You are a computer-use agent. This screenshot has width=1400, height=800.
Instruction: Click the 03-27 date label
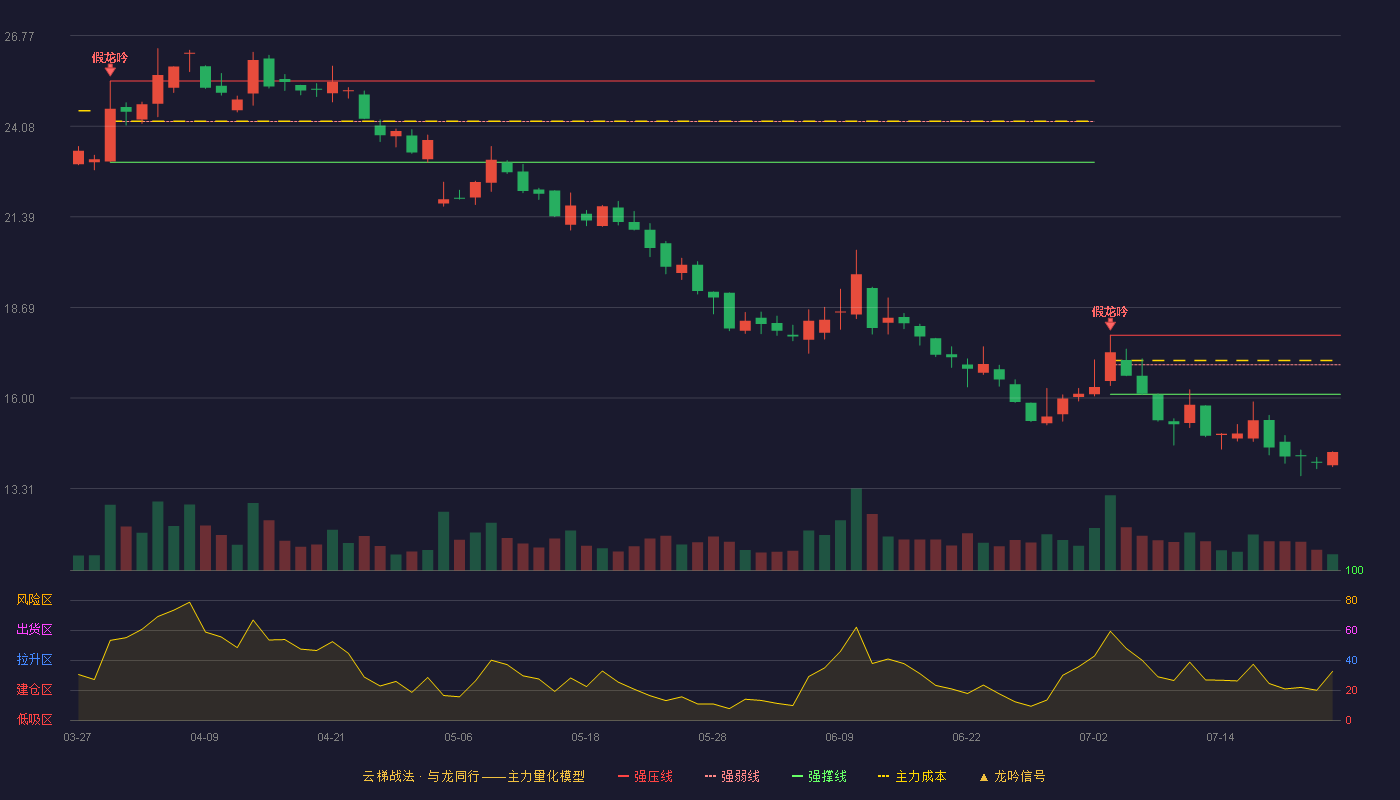click(x=77, y=737)
